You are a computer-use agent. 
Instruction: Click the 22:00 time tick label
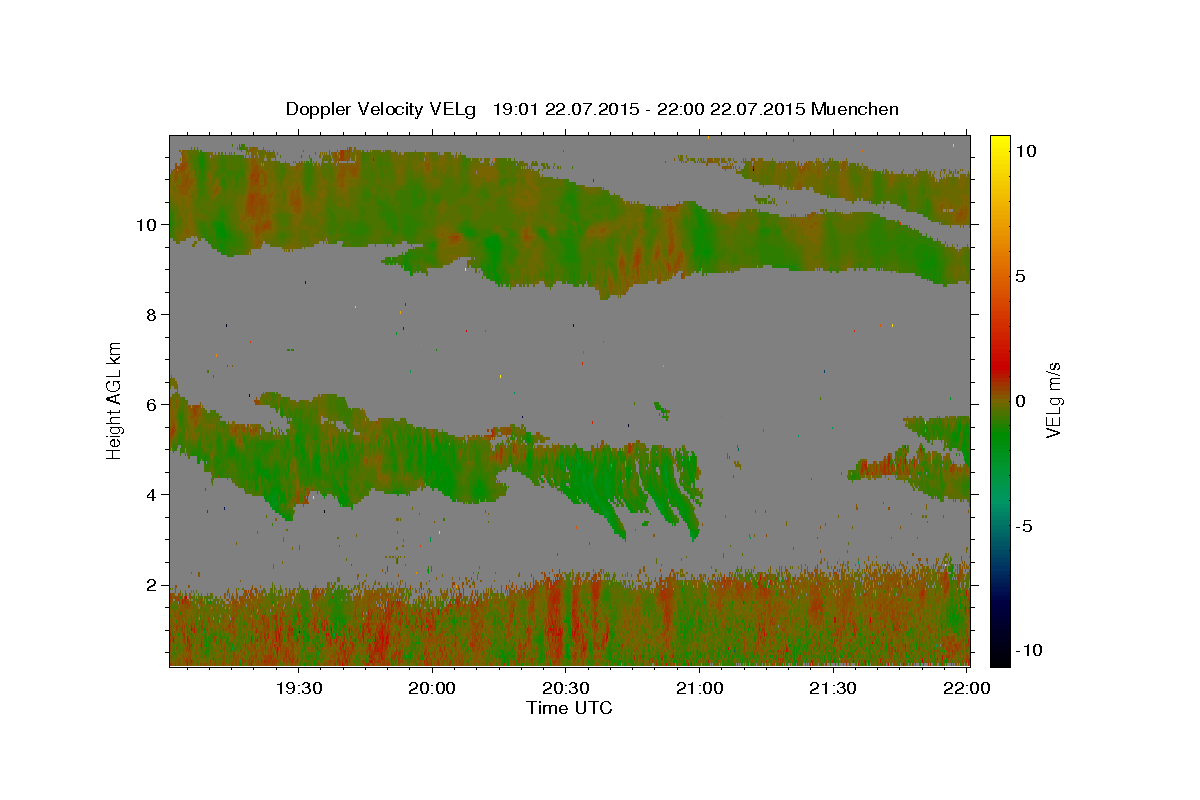(x=966, y=688)
